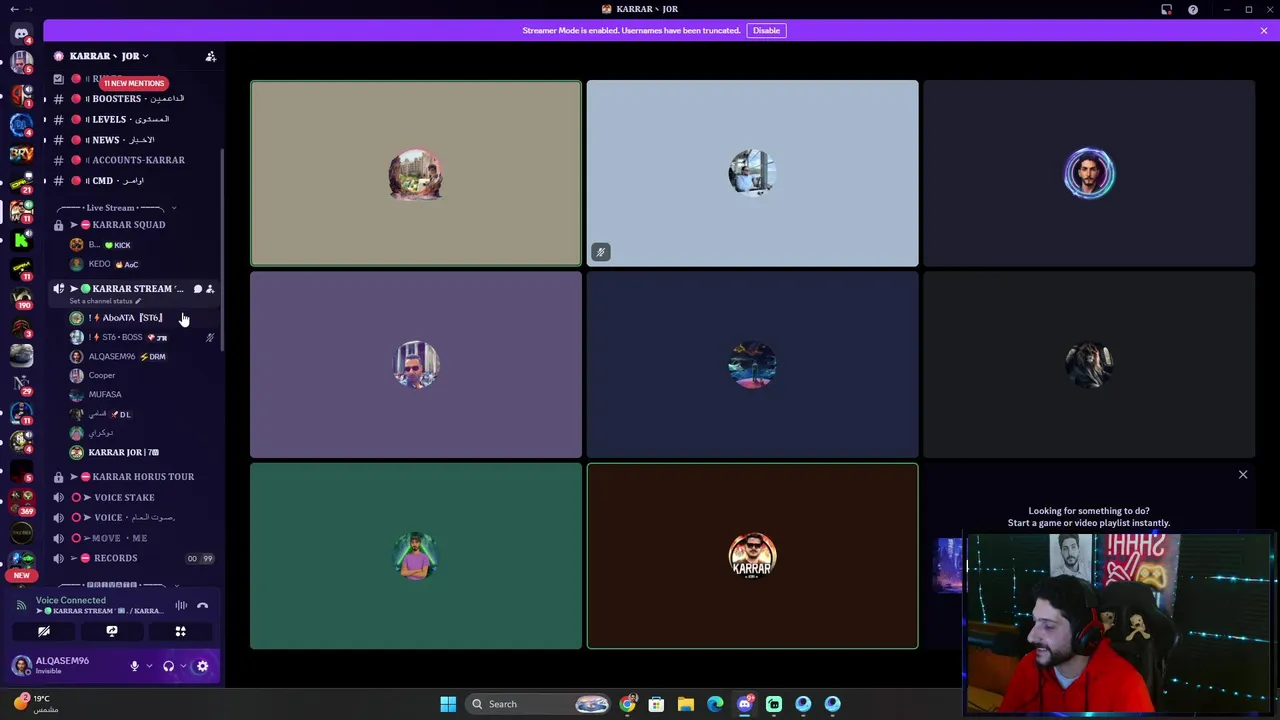Image resolution: width=1280 pixels, height=720 pixels.
Task: Deafen with headphones icon
Action: click(x=168, y=666)
